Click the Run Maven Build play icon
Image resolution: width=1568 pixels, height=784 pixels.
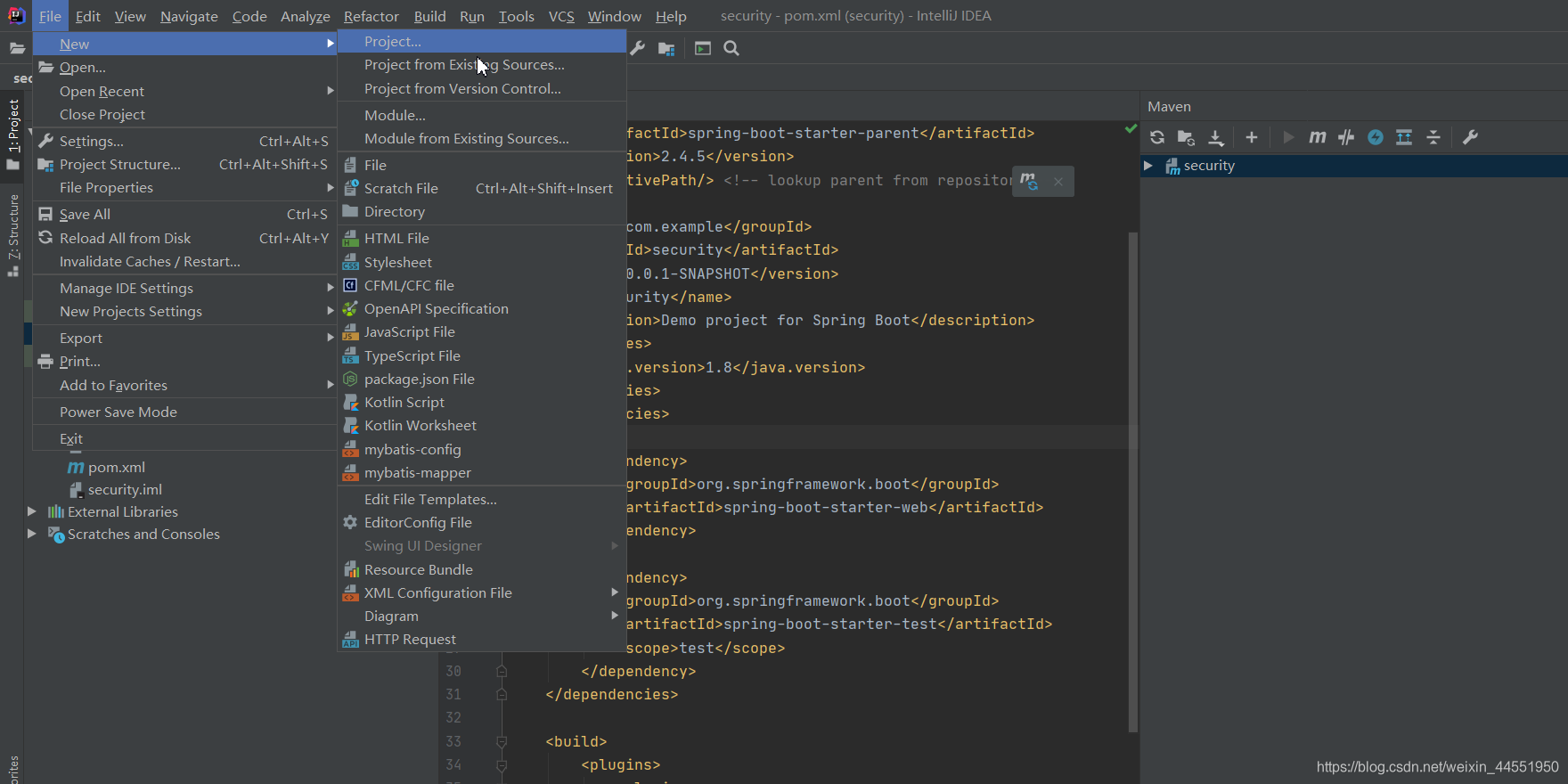click(x=1288, y=137)
